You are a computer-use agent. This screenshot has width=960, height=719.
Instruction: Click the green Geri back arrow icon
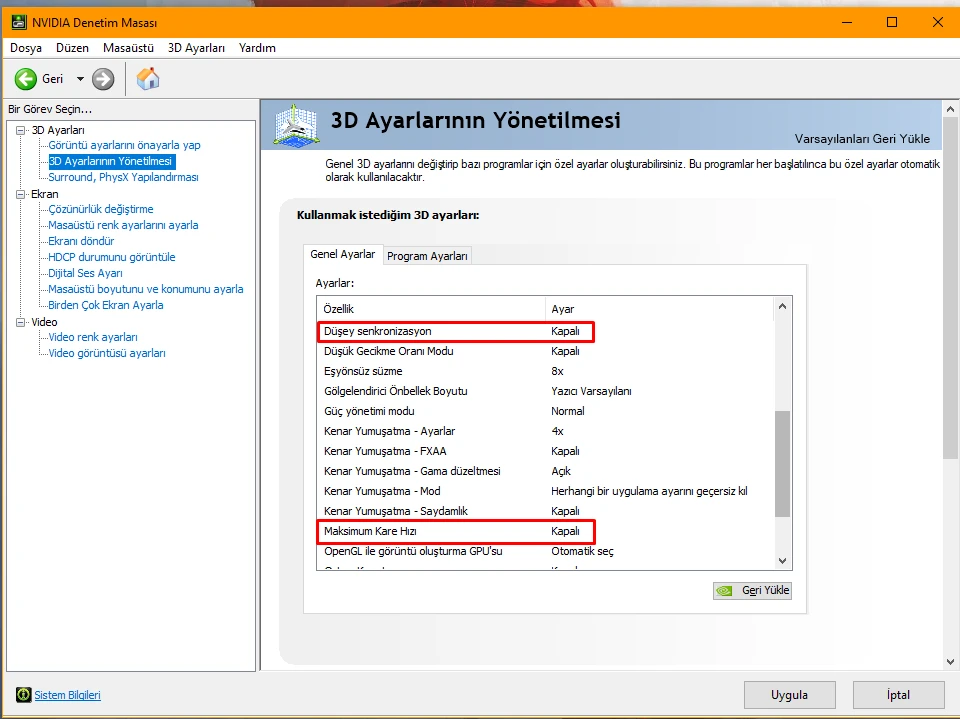[x=26, y=79]
